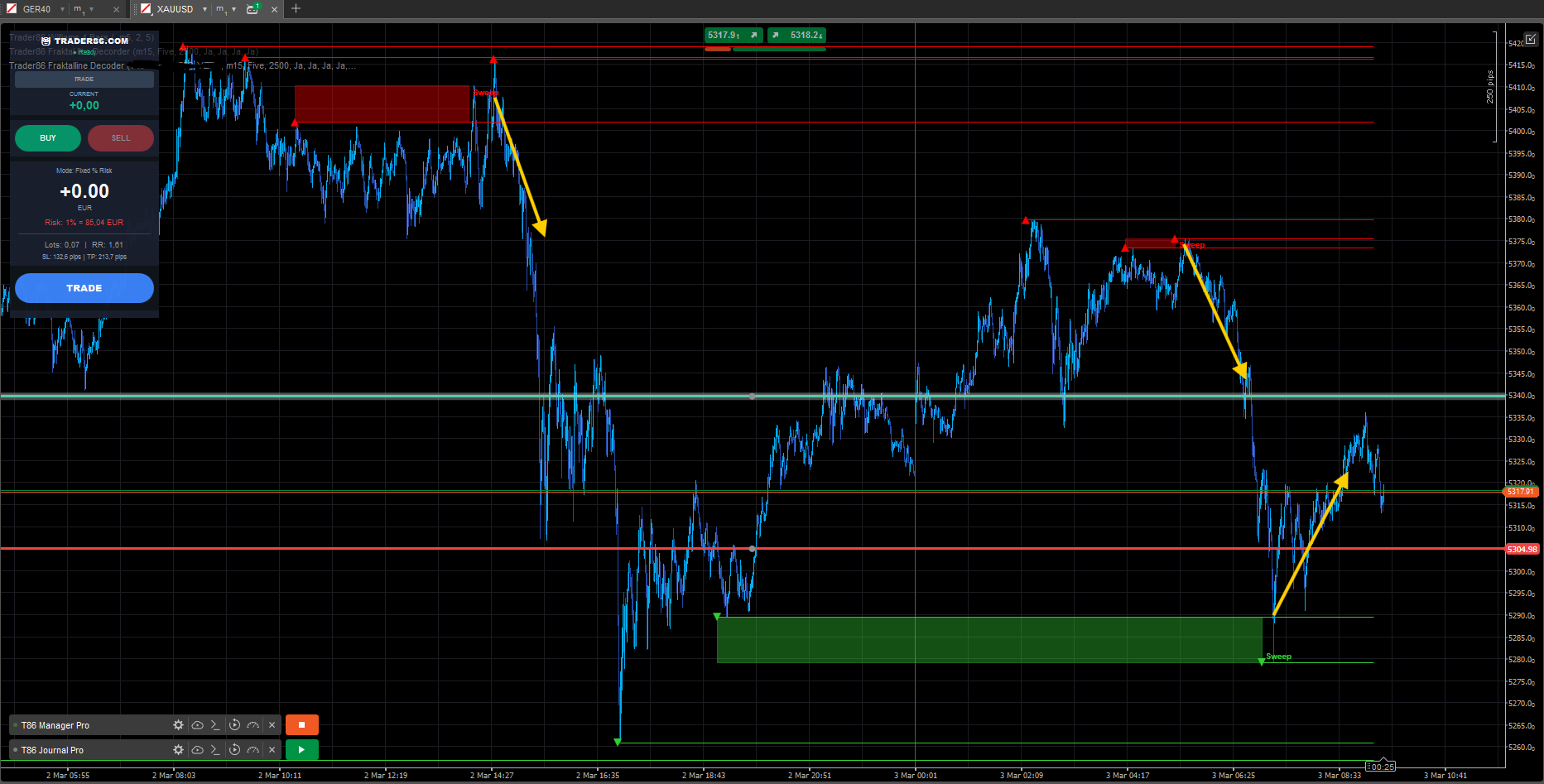Open the cBot robot icon in XAUUSD tab
Image resolution: width=1544 pixels, height=784 pixels.
tap(253, 9)
